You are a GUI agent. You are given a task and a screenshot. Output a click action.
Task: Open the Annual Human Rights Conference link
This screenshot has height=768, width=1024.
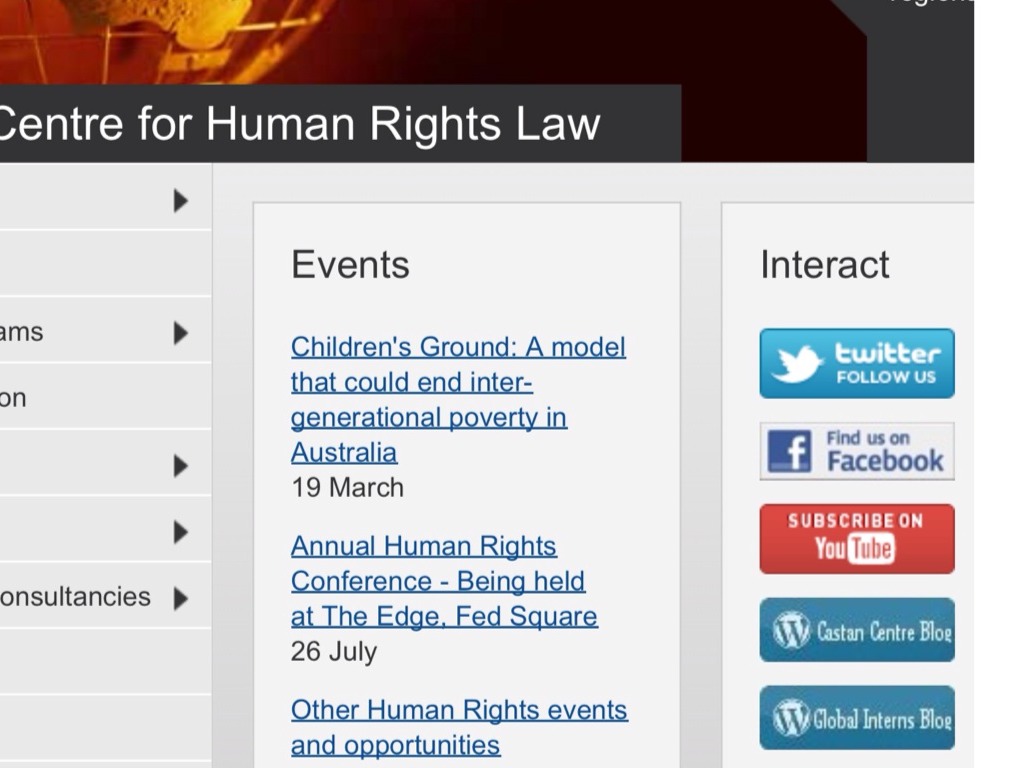(443, 581)
